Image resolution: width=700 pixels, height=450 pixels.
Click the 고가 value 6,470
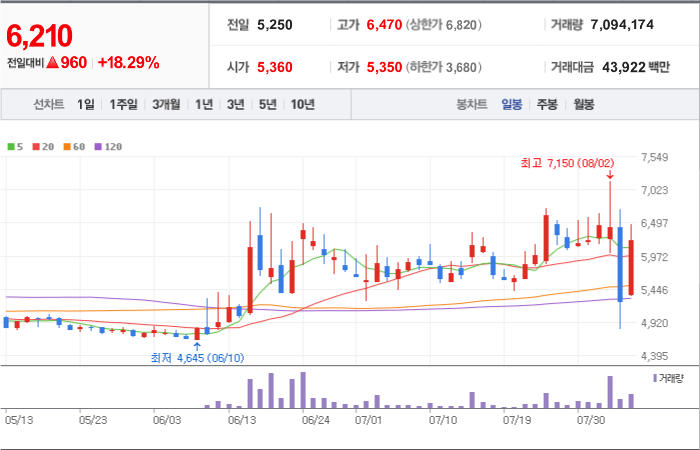(384, 25)
